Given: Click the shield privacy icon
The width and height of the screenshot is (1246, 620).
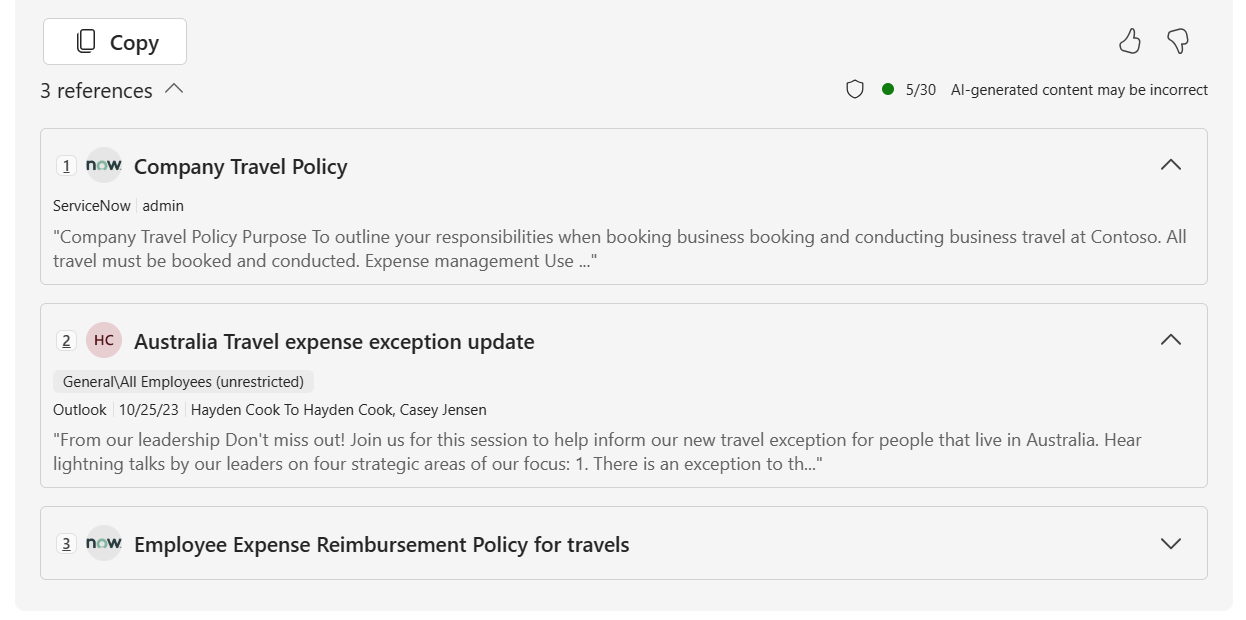Looking at the screenshot, I should (855, 89).
